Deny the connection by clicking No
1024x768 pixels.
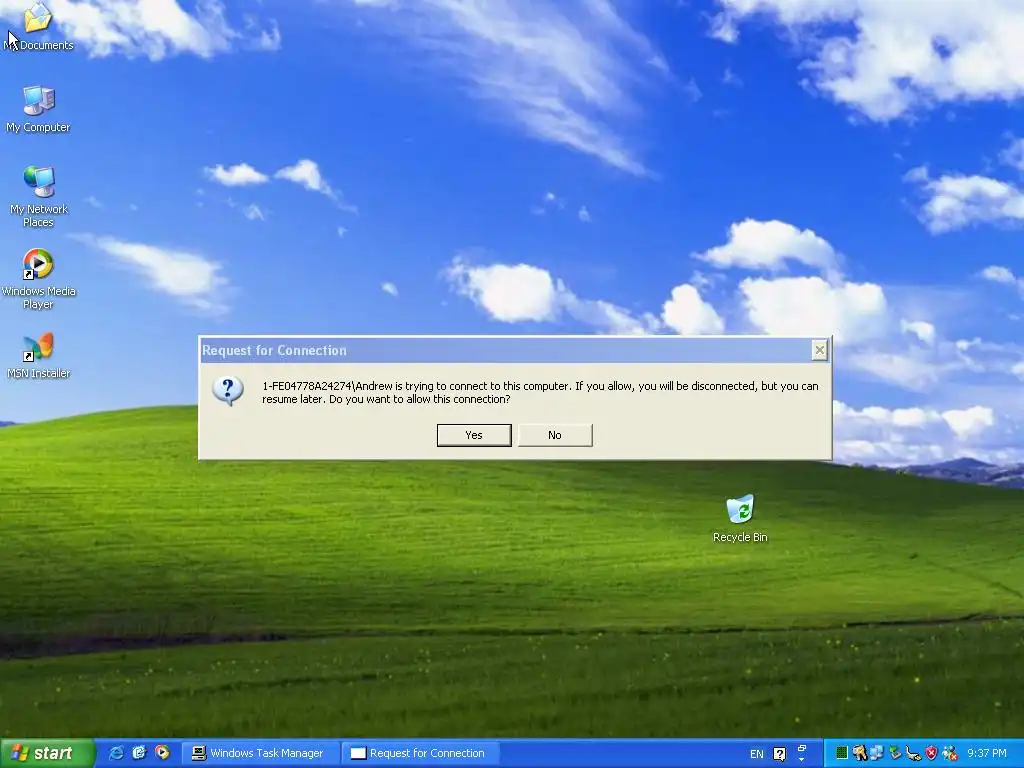pos(555,435)
